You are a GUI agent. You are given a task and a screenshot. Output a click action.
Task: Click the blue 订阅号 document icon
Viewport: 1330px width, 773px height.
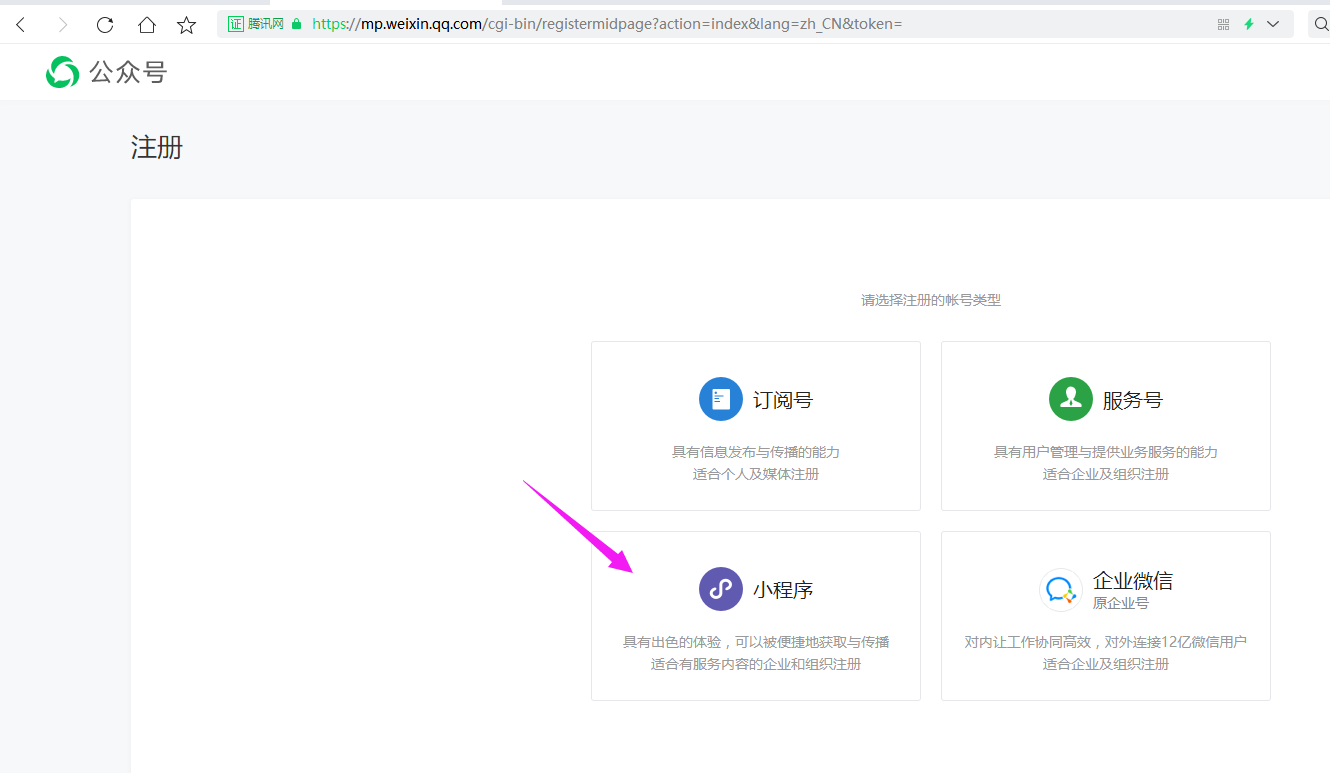pos(721,400)
